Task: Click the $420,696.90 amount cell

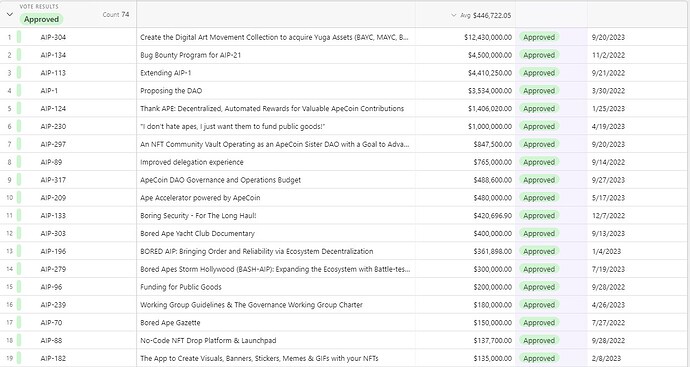Action: [x=492, y=216]
